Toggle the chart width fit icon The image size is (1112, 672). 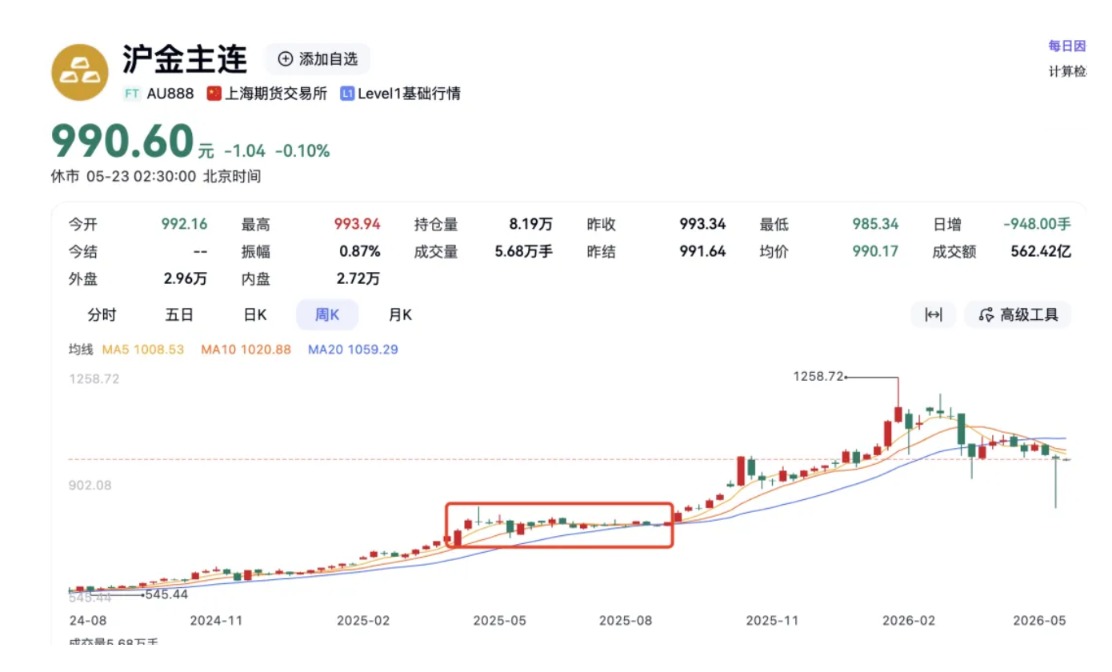933,315
